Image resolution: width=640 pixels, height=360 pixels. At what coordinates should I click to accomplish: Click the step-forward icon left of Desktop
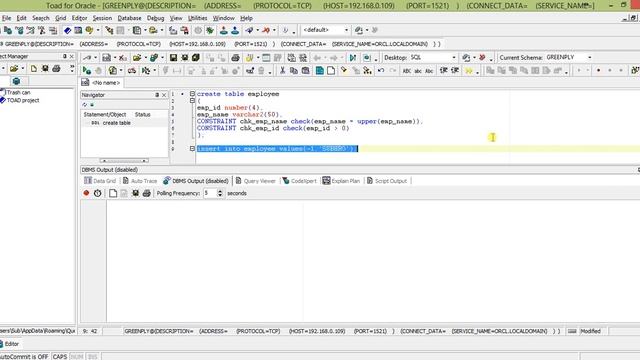point(353,58)
